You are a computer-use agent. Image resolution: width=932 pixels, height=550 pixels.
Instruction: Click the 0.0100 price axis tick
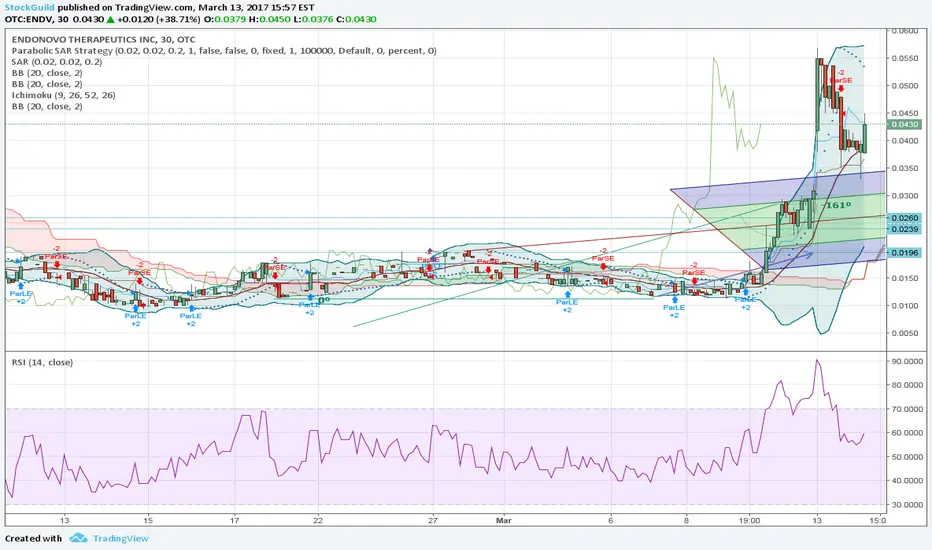tap(905, 306)
